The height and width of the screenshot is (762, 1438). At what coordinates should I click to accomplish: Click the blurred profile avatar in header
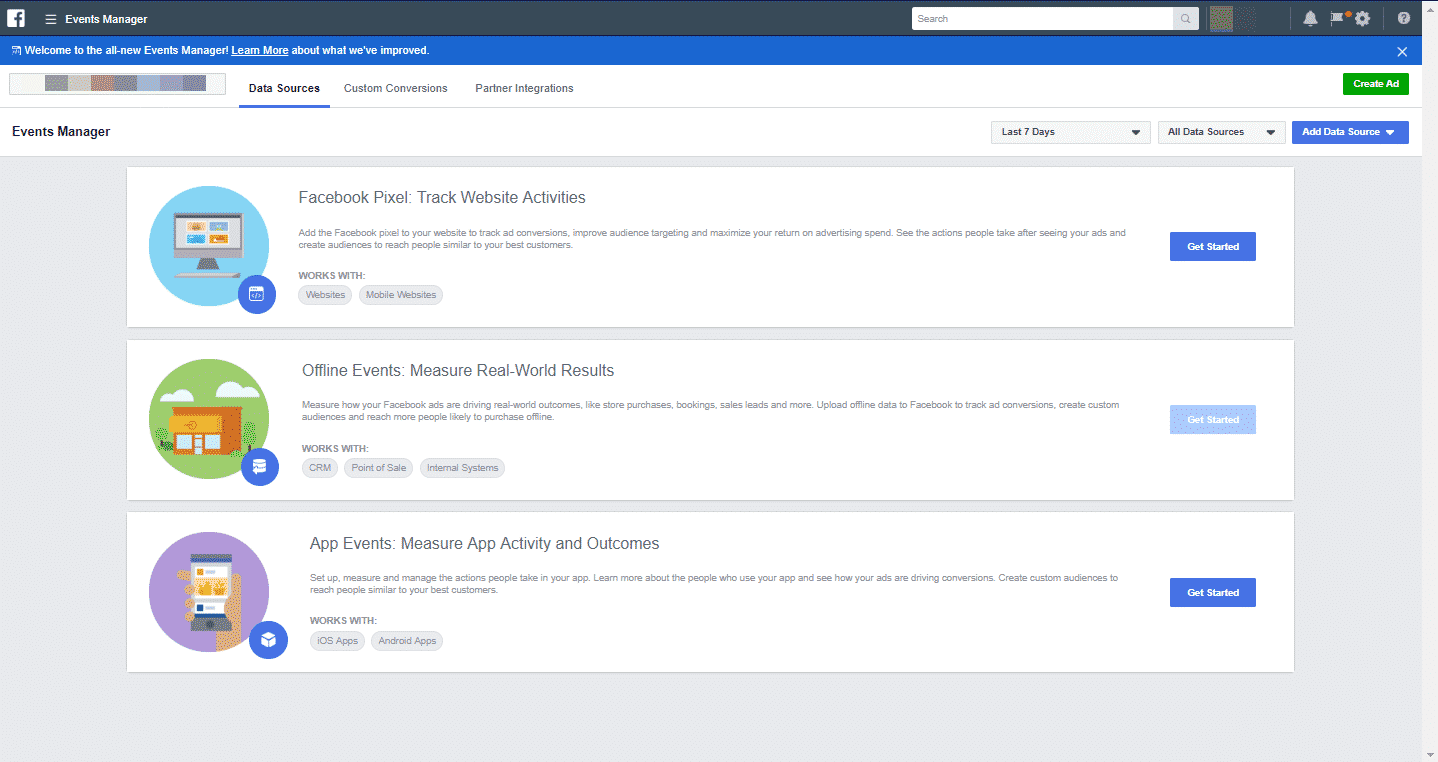click(x=1222, y=19)
